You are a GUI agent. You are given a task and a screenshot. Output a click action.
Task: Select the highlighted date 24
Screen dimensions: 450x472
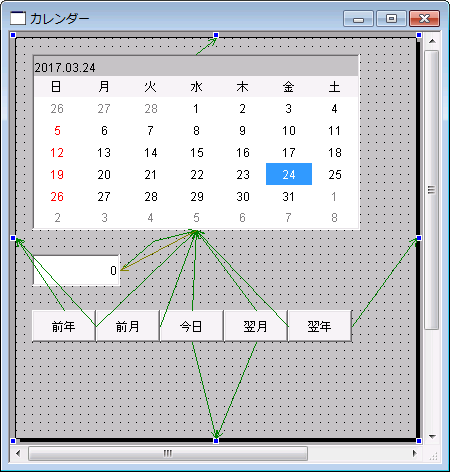289,174
